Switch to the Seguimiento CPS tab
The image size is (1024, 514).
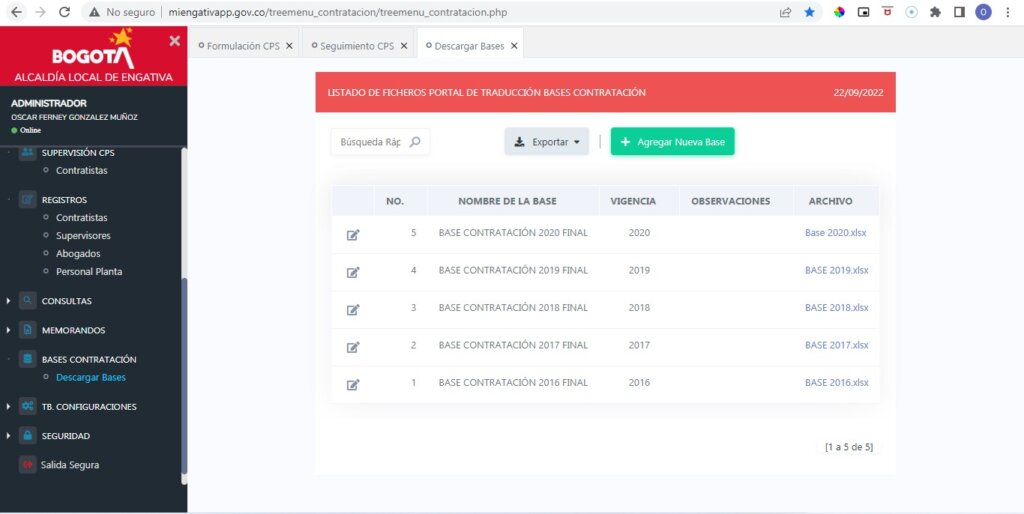click(357, 46)
